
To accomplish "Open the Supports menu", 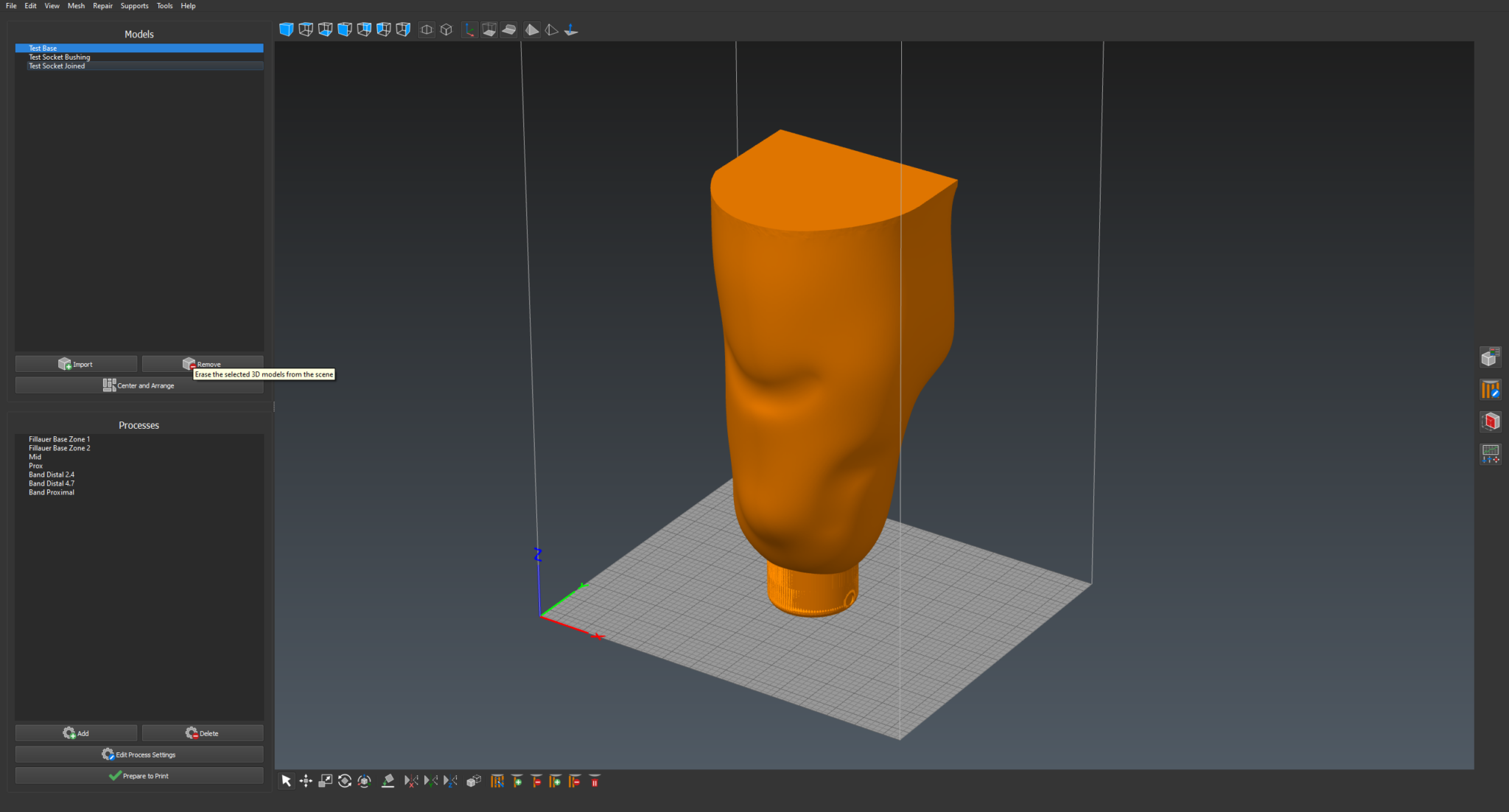I will (x=134, y=6).
